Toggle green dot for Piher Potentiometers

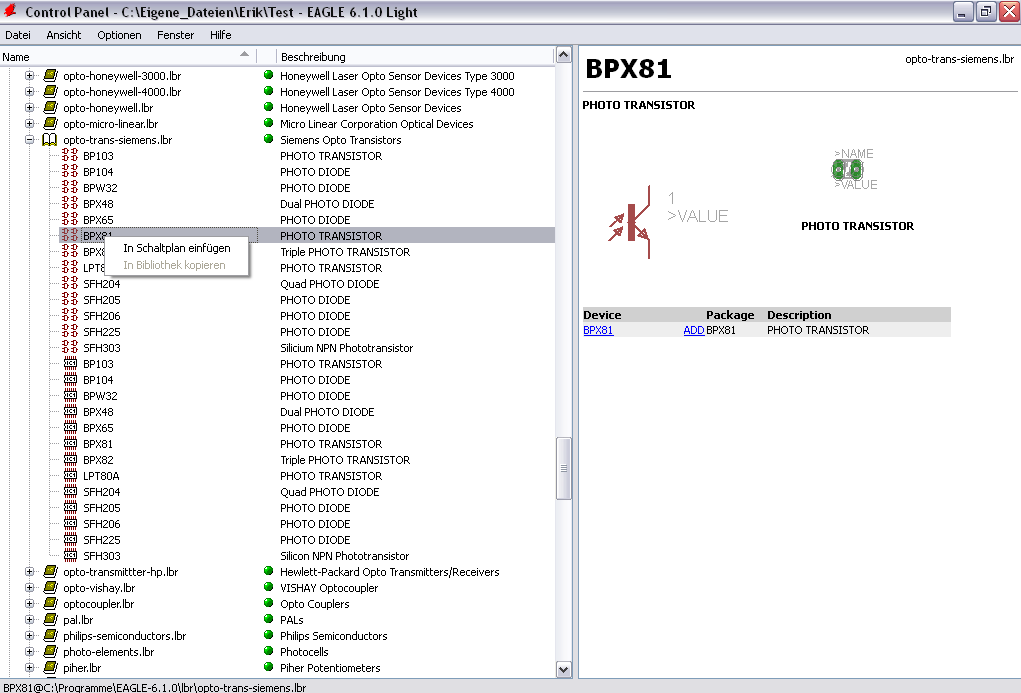[x=268, y=667]
